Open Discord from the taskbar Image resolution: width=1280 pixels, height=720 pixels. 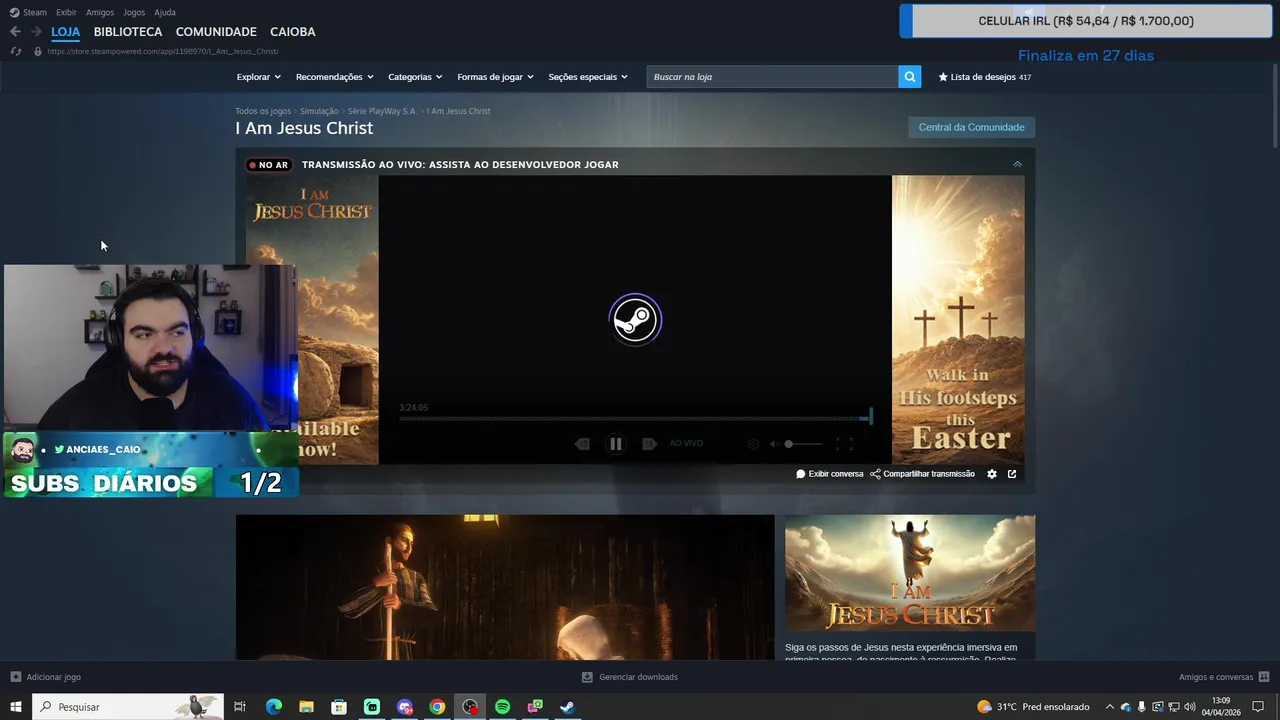point(404,707)
